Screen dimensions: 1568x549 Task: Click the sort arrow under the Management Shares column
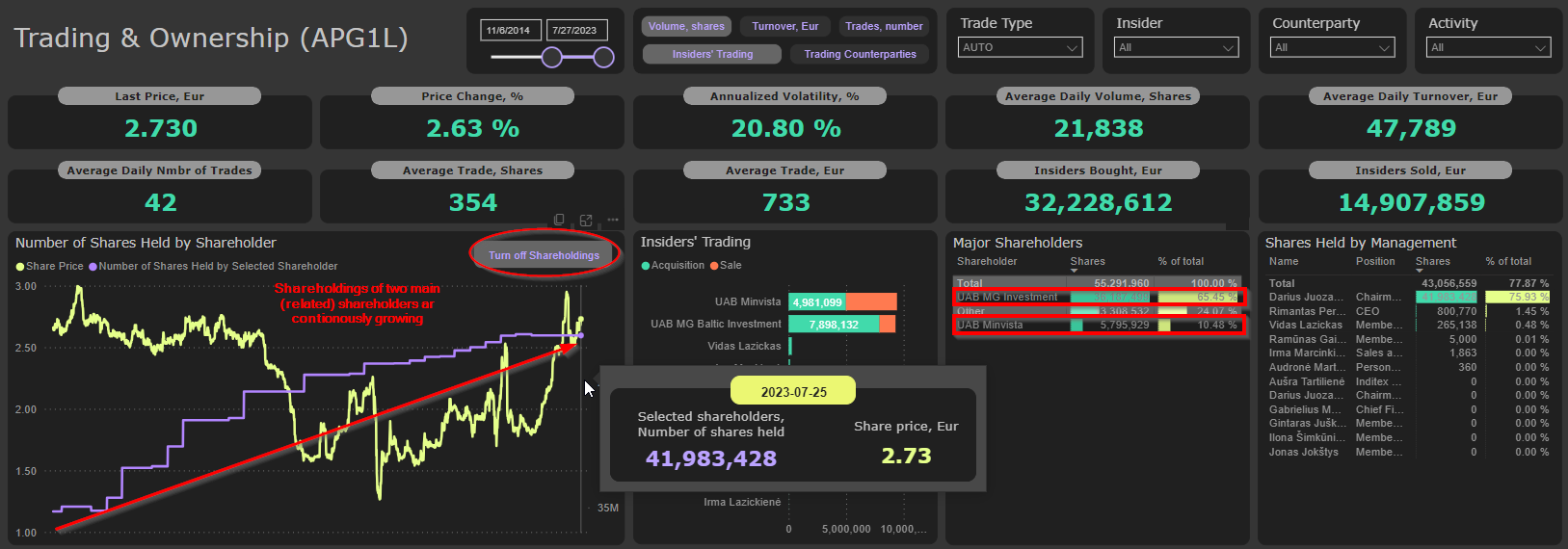pos(1420,271)
